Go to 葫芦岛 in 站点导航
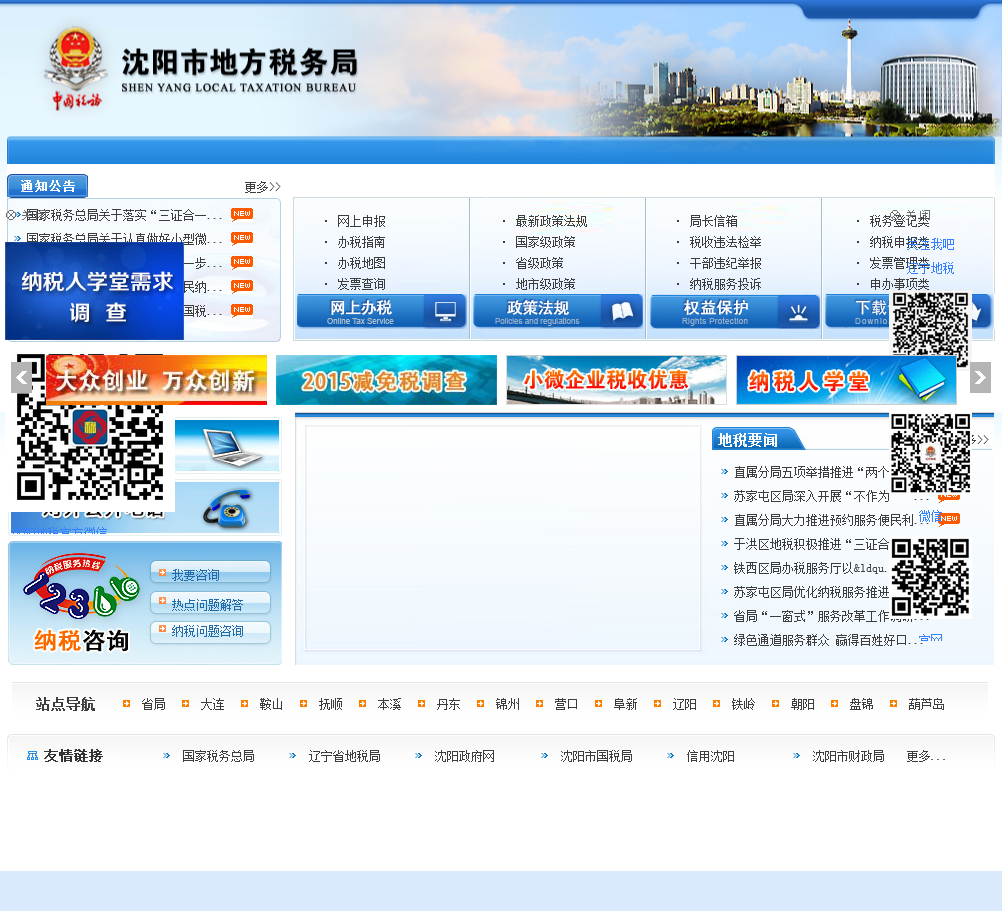 point(926,704)
